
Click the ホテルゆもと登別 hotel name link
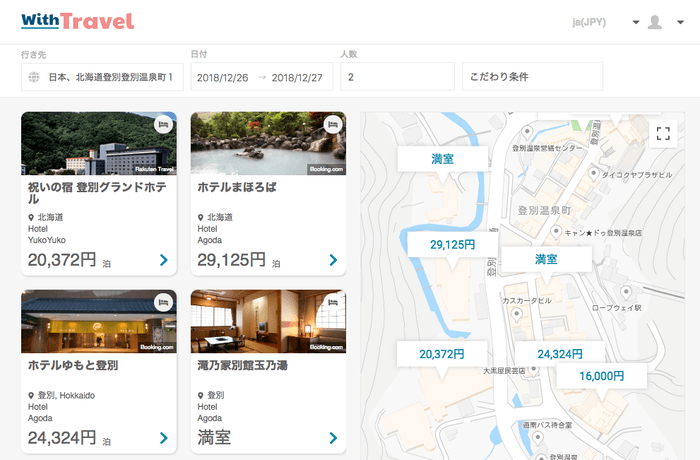click(73, 366)
